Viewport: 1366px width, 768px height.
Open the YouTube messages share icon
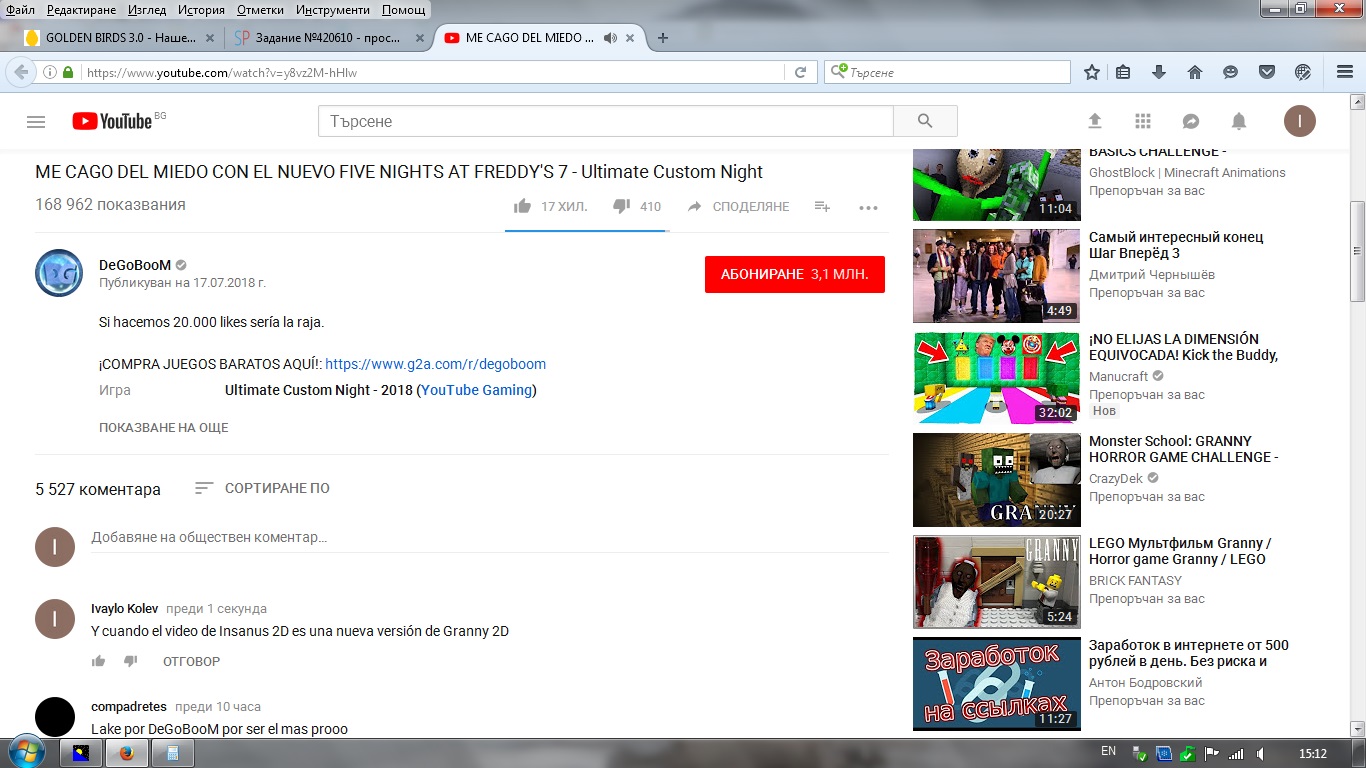[x=1191, y=121]
